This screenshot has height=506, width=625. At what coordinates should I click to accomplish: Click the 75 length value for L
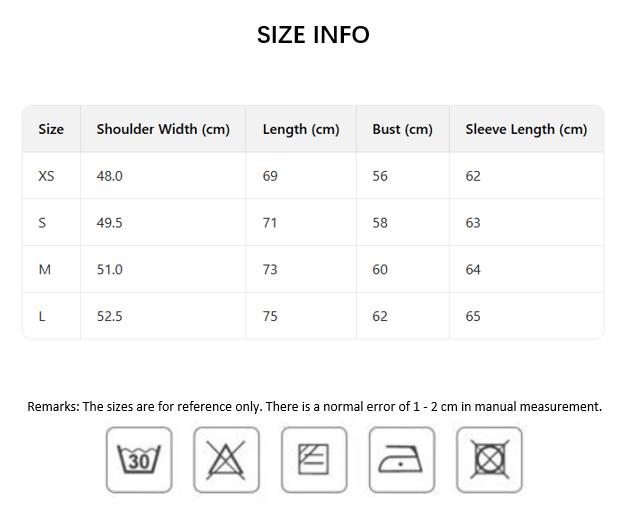270,316
